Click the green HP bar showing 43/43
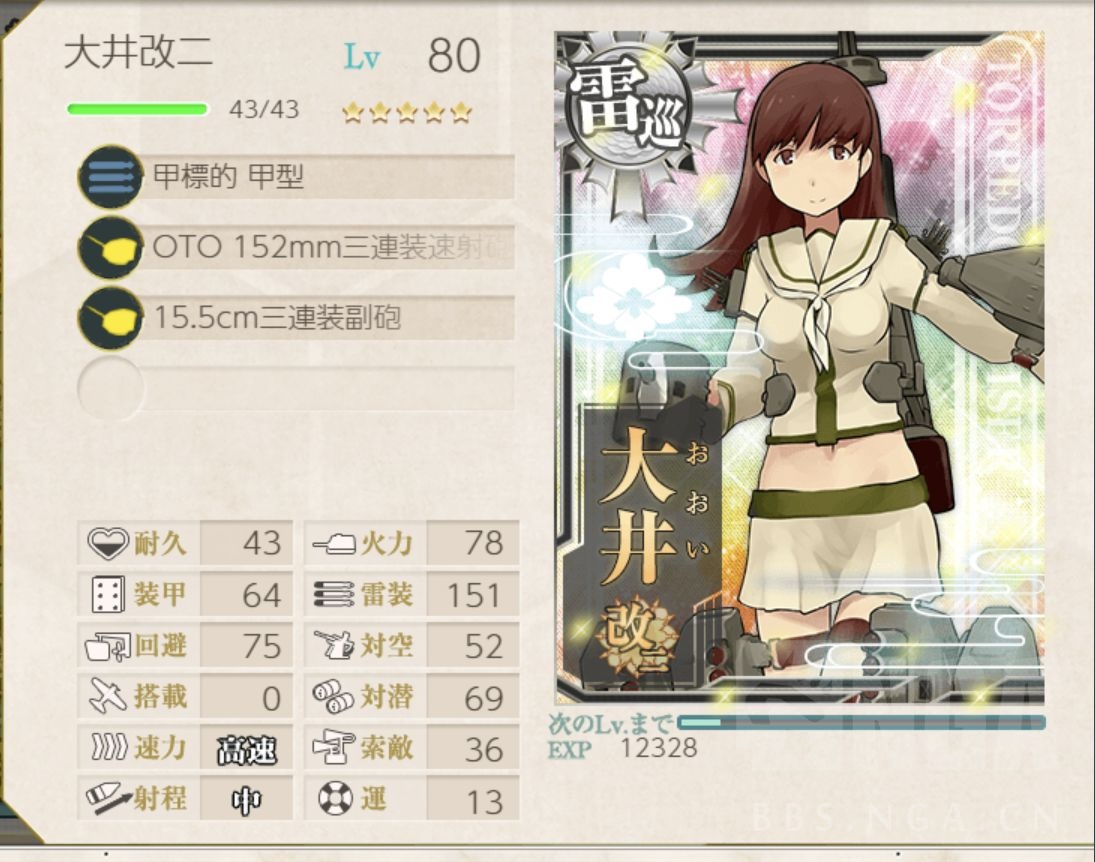 [137, 109]
